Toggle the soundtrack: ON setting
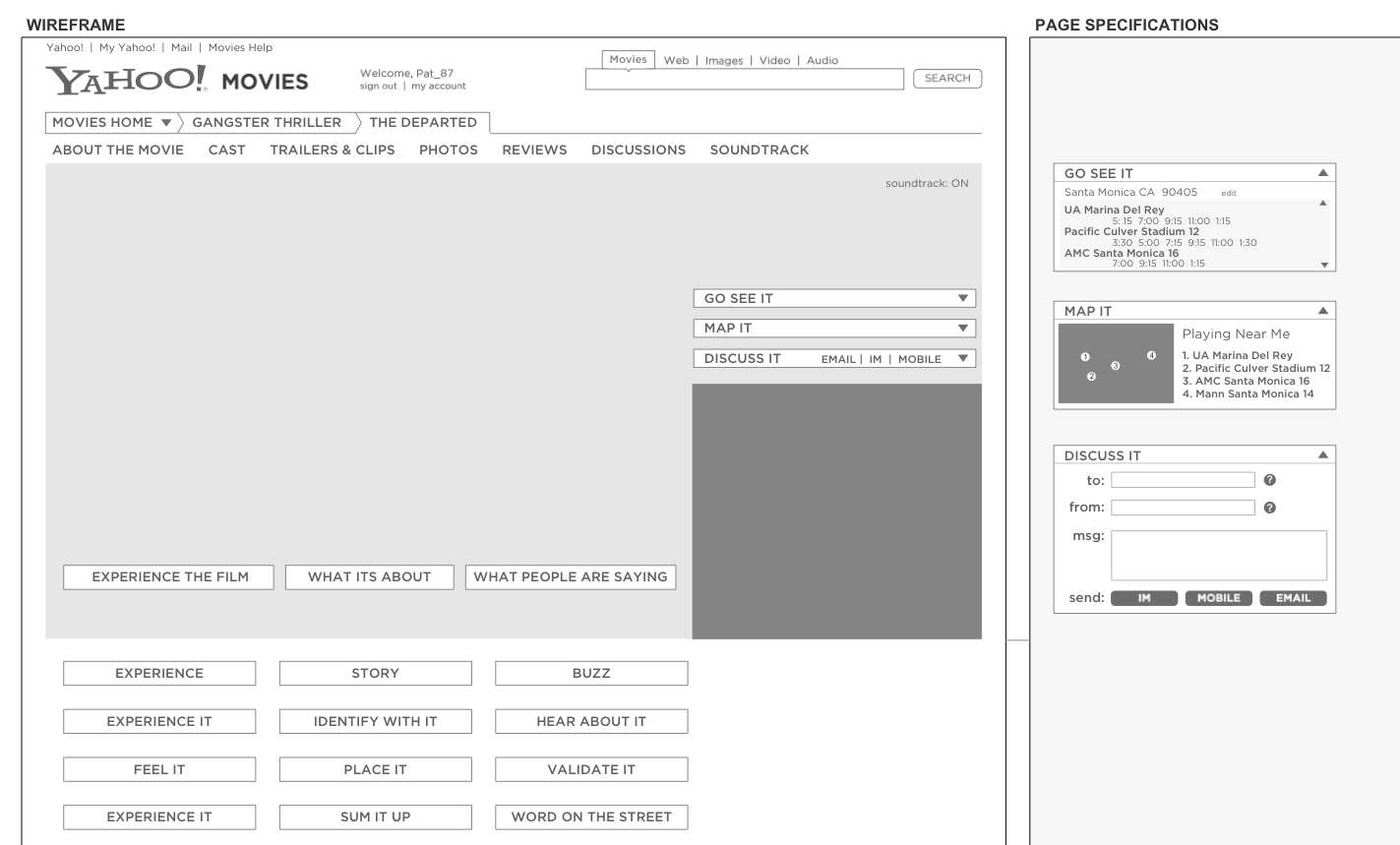Viewport: 1400px width, 845px height. coord(927,183)
